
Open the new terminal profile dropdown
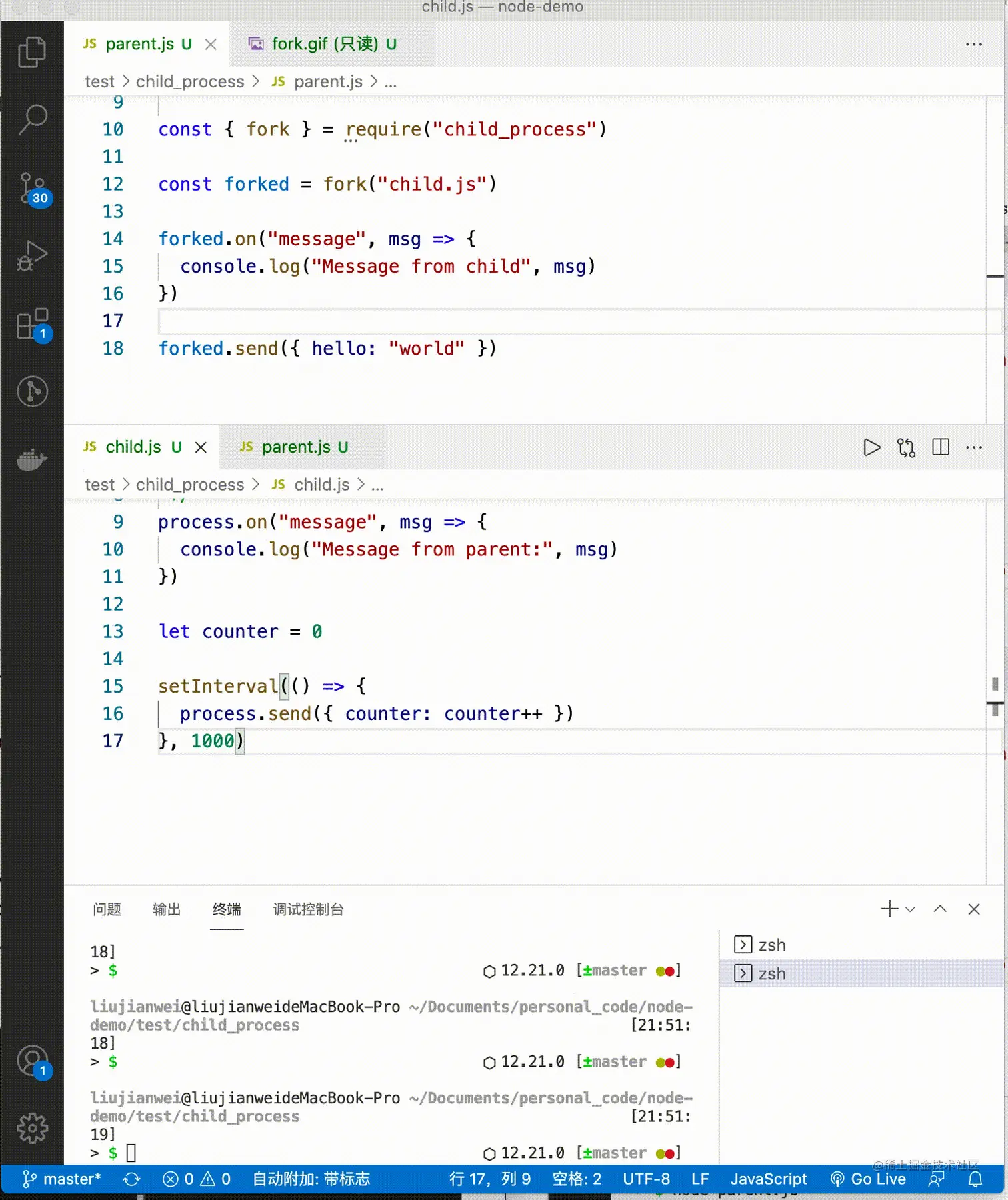[911, 909]
